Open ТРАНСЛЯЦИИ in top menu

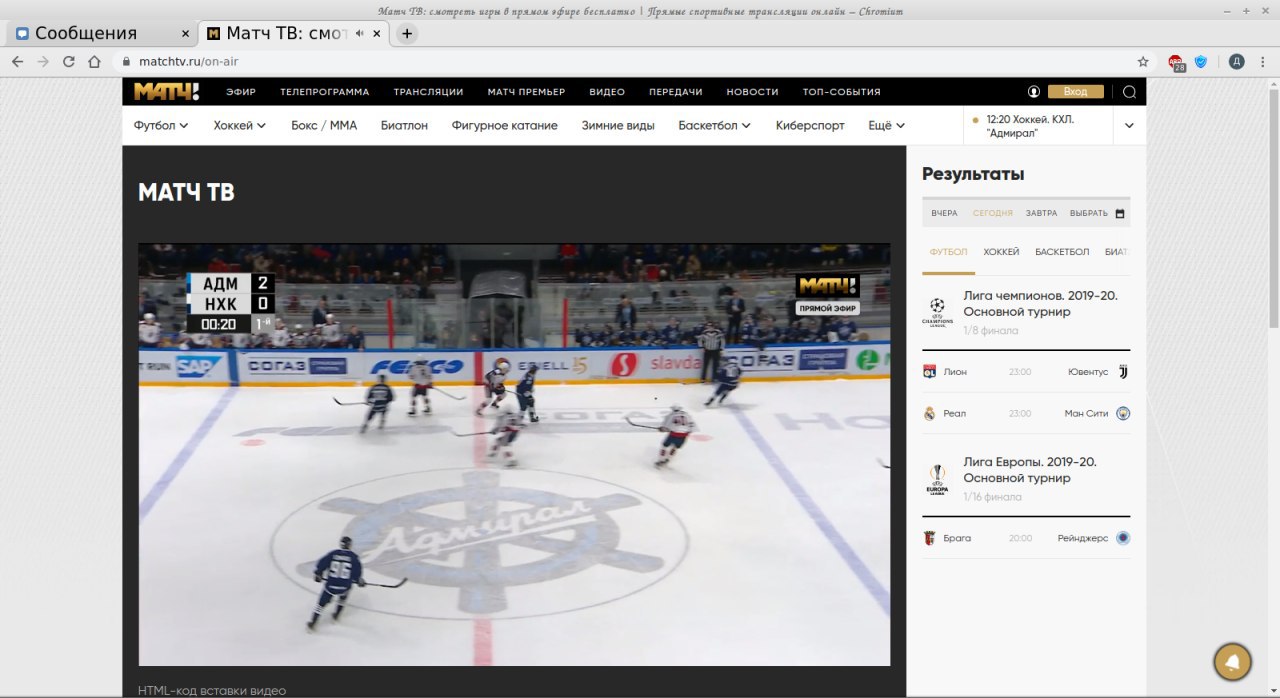point(428,92)
